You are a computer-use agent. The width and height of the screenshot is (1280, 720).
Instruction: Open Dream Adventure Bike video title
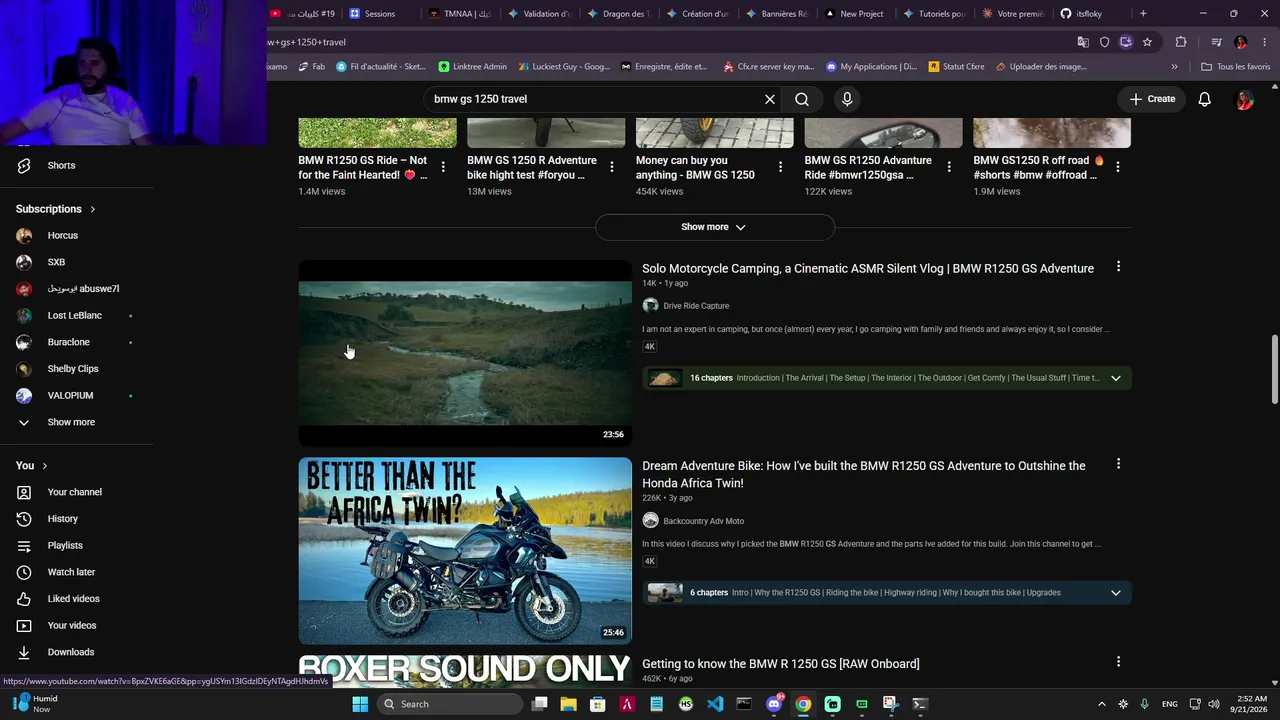pyautogui.click(x=864, y=474)
